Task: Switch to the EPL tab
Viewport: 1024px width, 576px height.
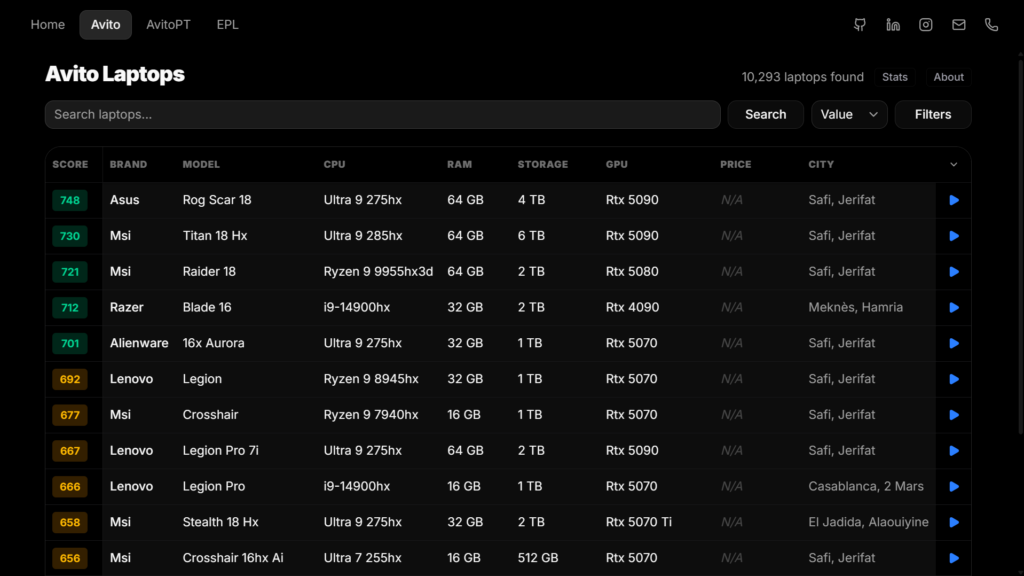Action: point(227,25)
